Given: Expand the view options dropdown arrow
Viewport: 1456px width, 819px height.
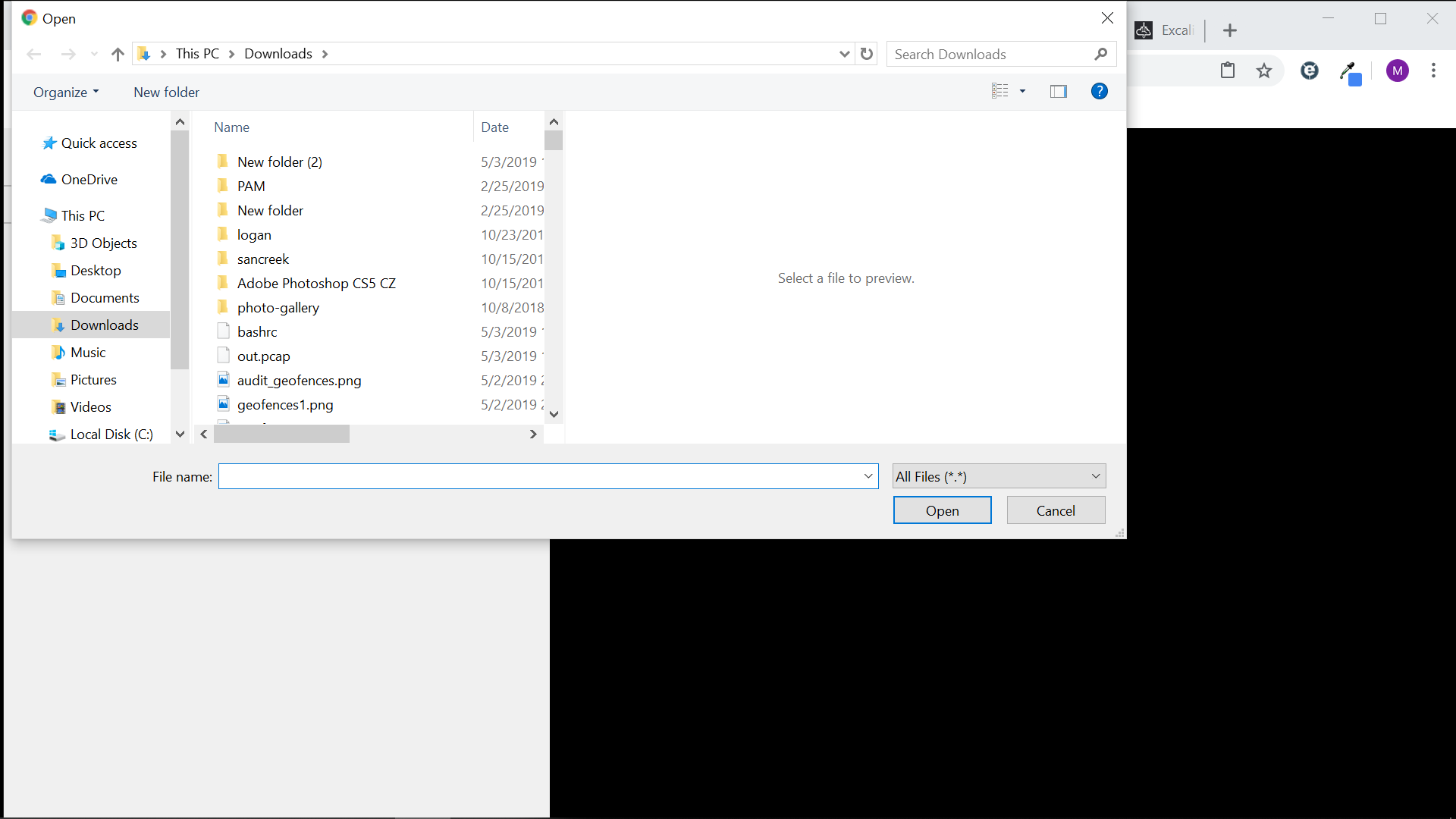Looking at the screenshot, I should 1022,92.
